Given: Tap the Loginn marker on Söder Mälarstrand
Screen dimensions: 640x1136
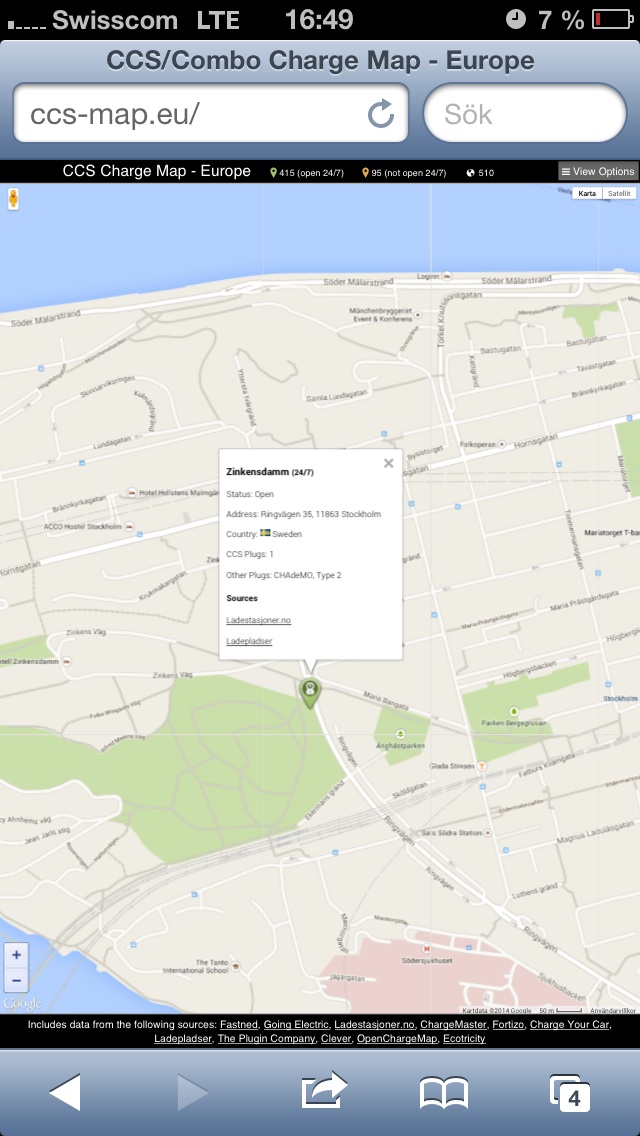Looking at the screenshot, I should [x=447, y=276].
